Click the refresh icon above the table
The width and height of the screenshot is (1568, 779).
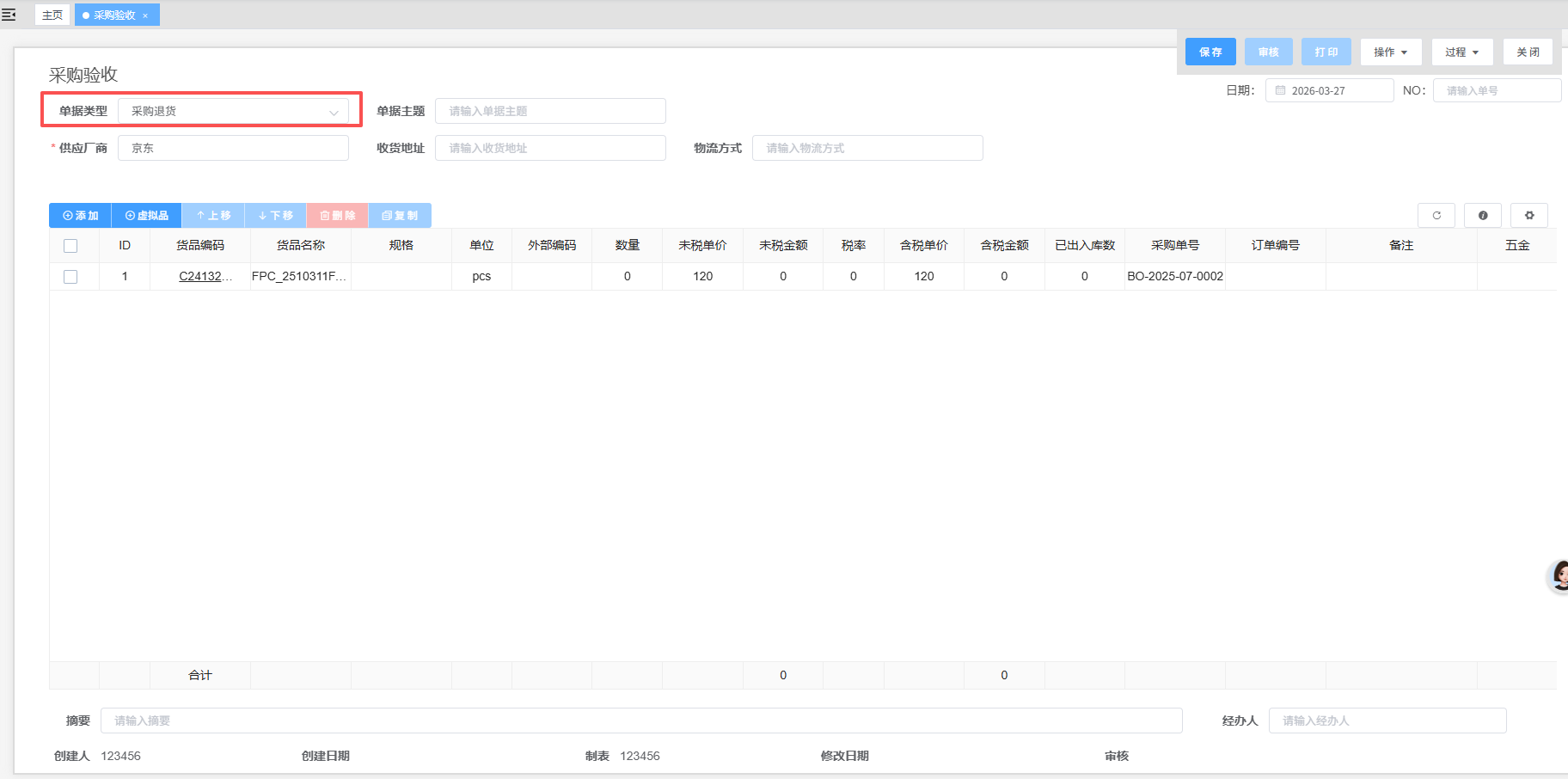1436,216
